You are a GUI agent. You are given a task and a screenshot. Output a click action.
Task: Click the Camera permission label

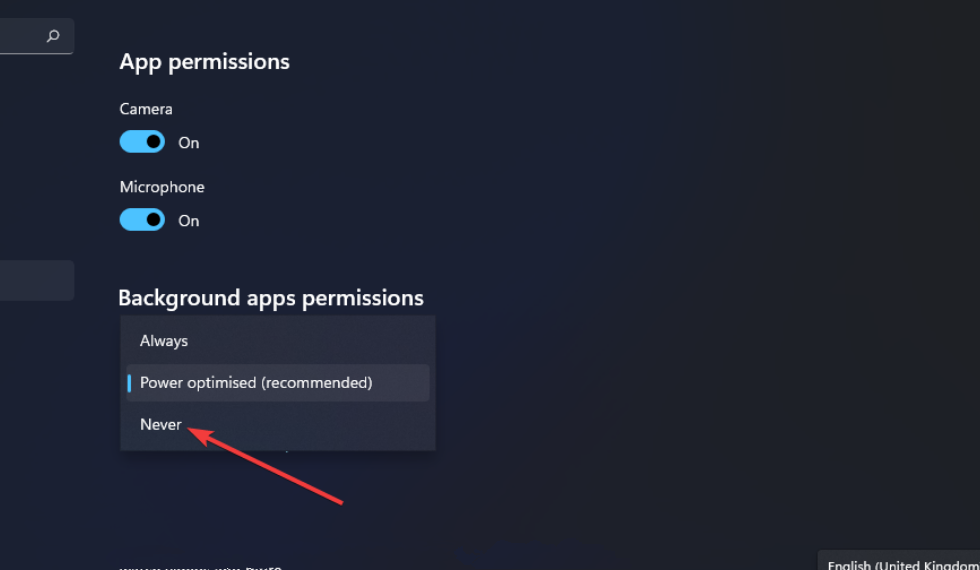tap(146, 109)
